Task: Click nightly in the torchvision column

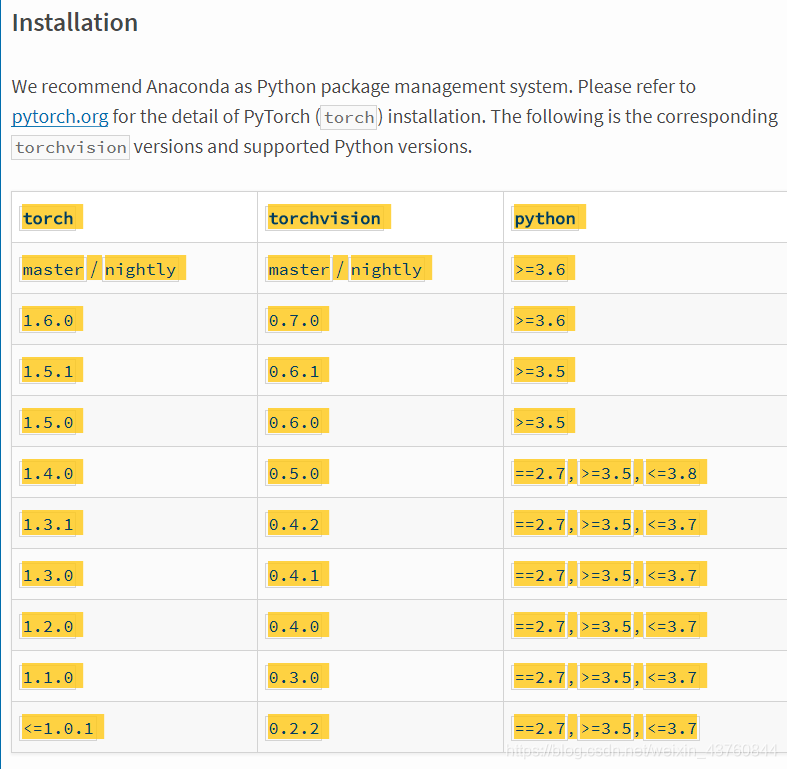Action: (386, 270)
